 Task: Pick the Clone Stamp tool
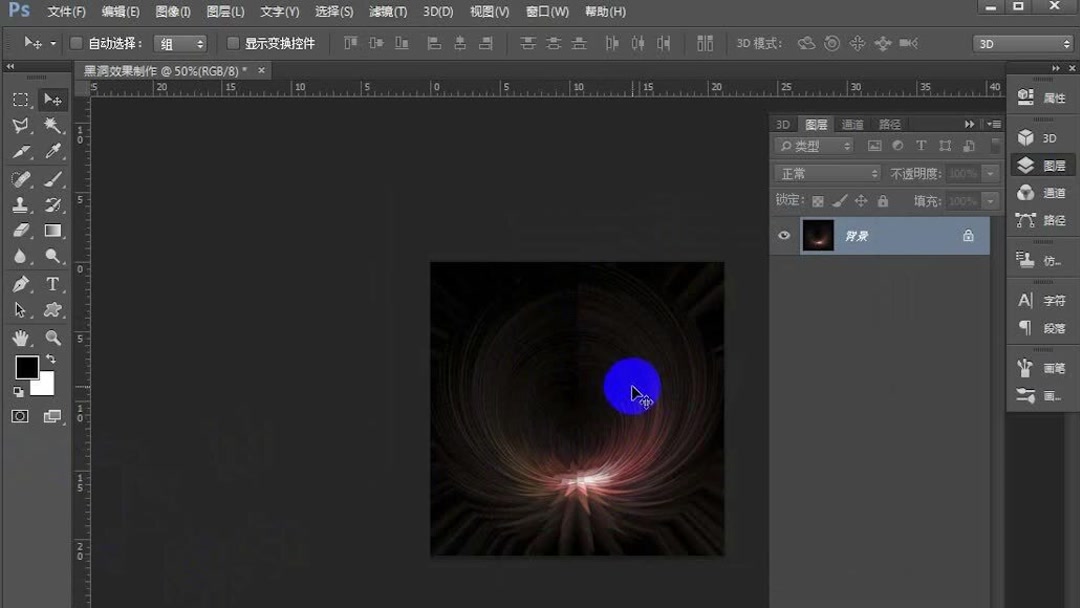pos(20,205)
